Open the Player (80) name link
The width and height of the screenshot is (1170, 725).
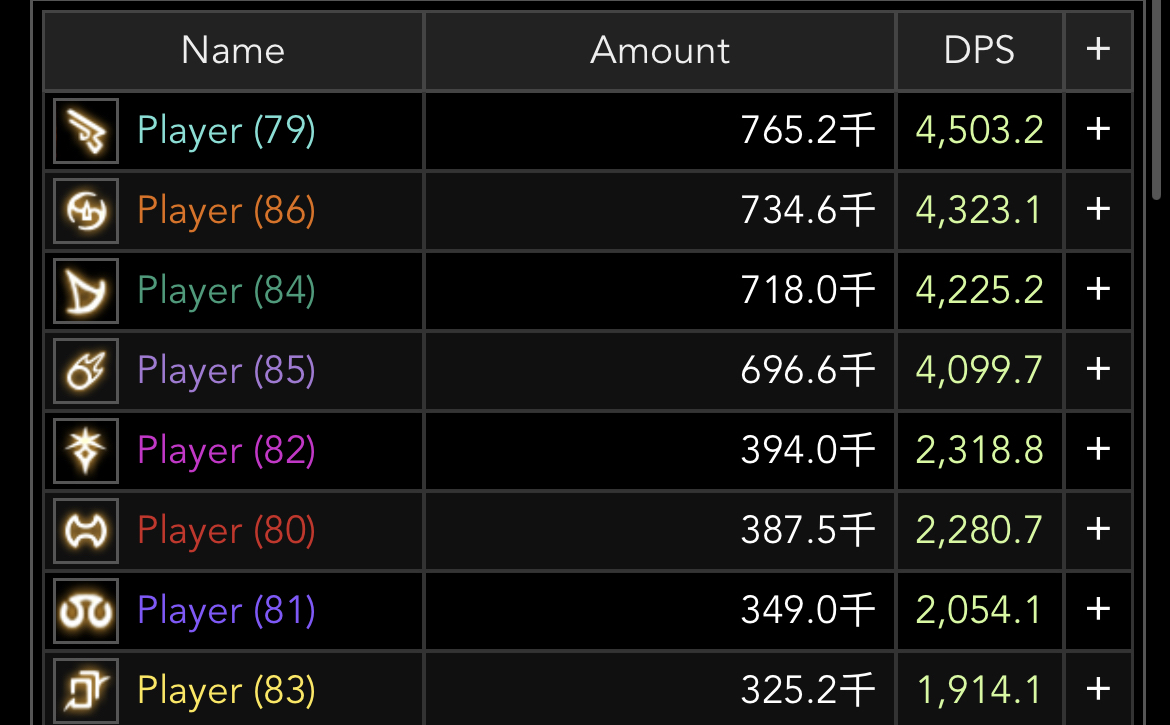[226, 531]
